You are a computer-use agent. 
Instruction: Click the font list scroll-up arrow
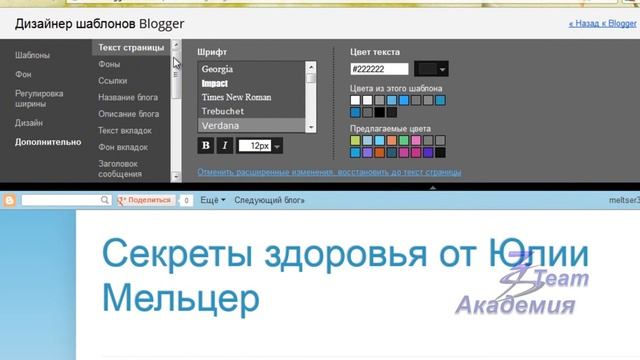click(x=311, y=67)
